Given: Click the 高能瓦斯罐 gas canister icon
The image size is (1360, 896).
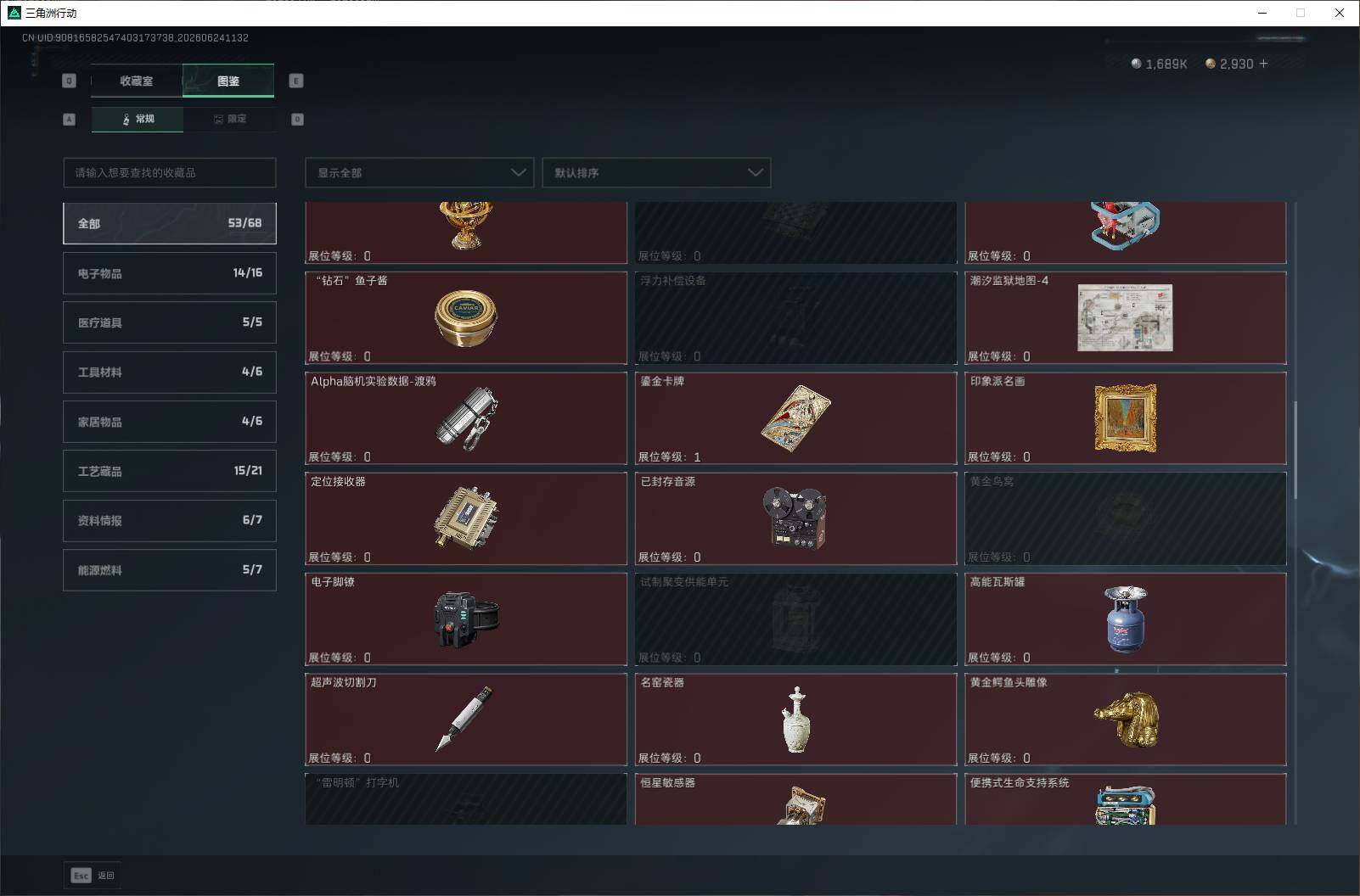Looking at the screenshot, I should click(1126, 619).
